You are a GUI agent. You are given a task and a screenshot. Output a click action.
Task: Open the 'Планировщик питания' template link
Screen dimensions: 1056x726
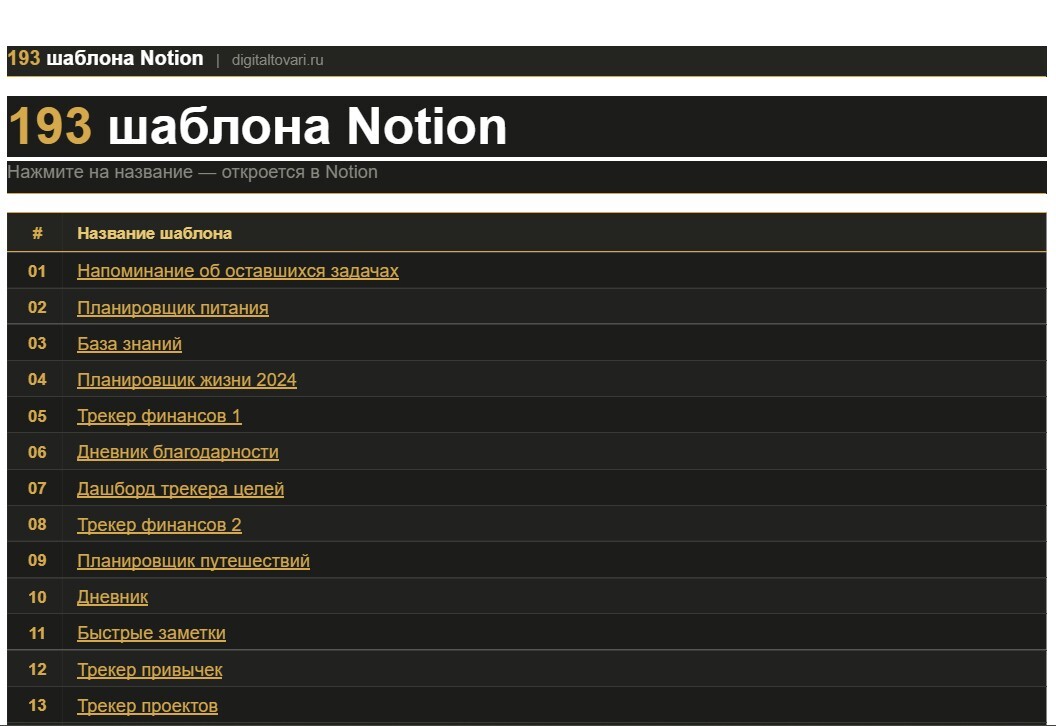(172, 308)
